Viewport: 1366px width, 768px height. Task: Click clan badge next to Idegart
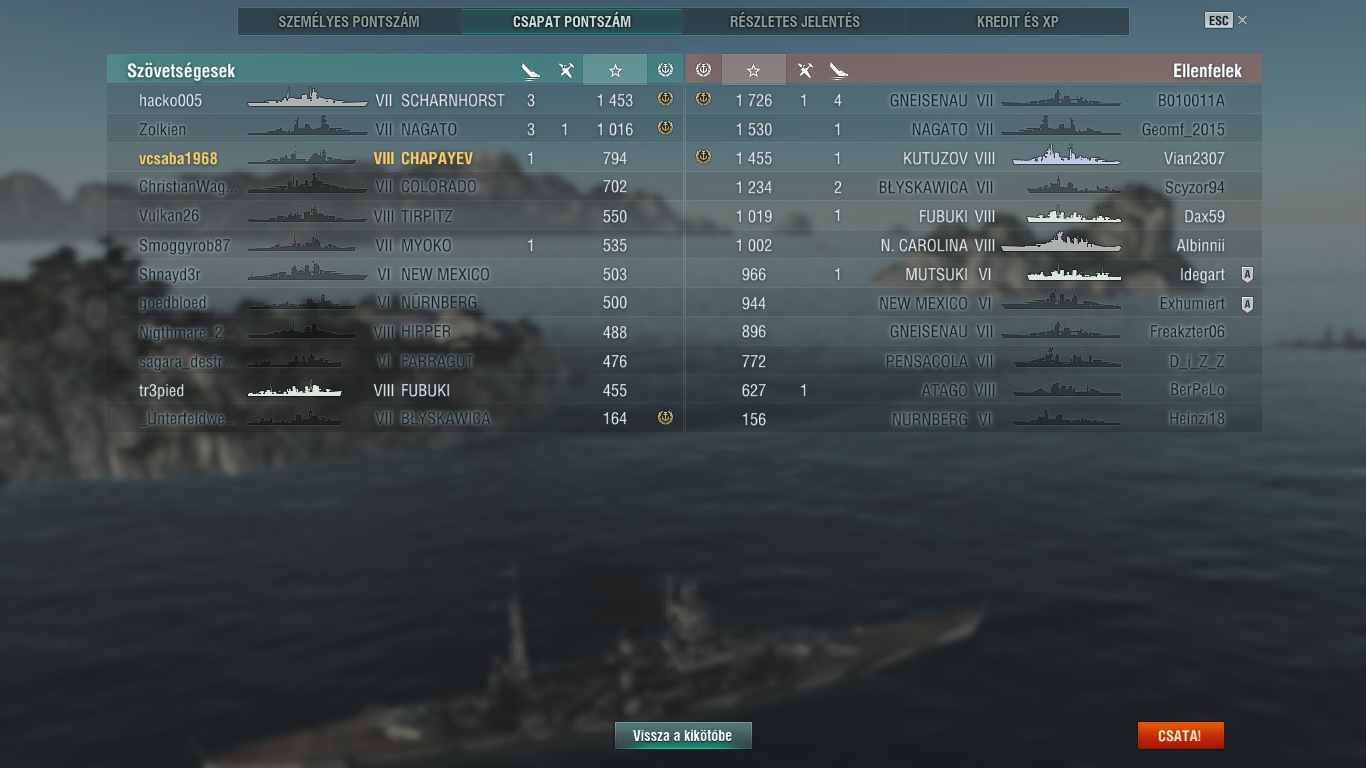(1247, 274)
